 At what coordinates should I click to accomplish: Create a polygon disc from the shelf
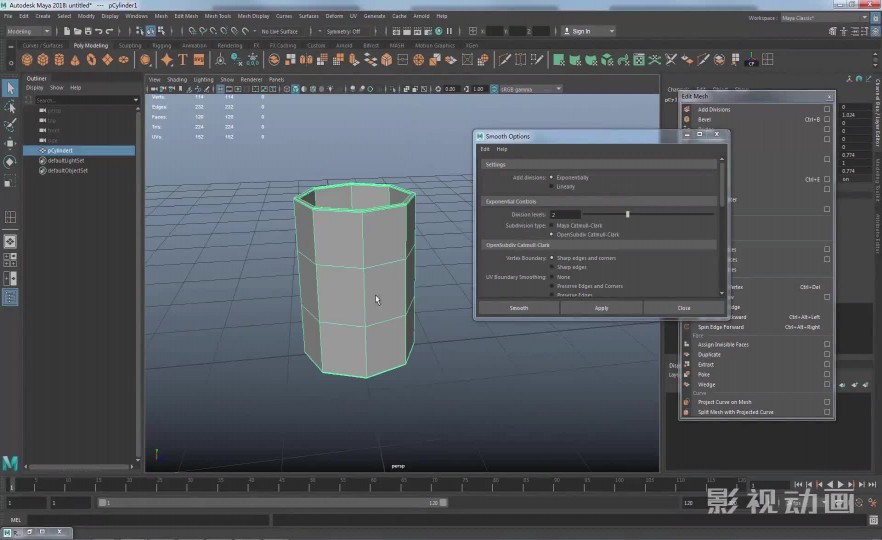[x=123, y=60]
